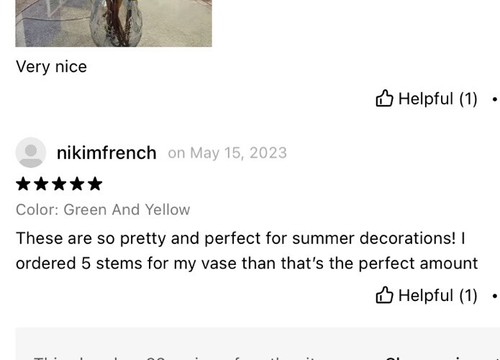Screen dimensions: 500x360
Task: Click the 'These are so pretty' review text
Action: tap(247, 251)
